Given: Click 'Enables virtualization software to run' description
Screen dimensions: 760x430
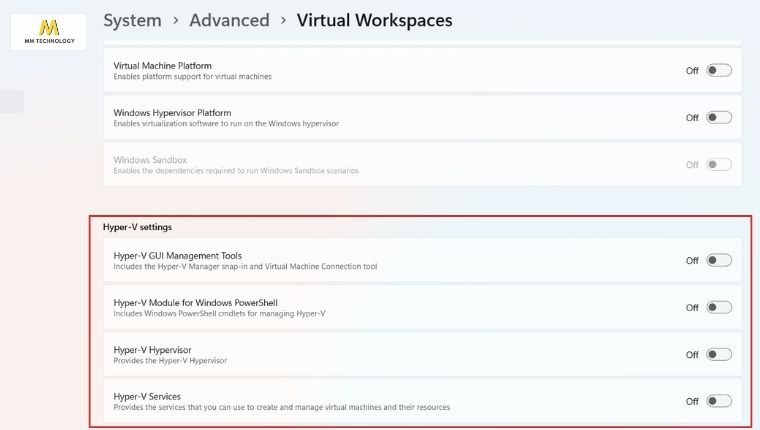Looking at the screenshot, I should tap(226, 124).
